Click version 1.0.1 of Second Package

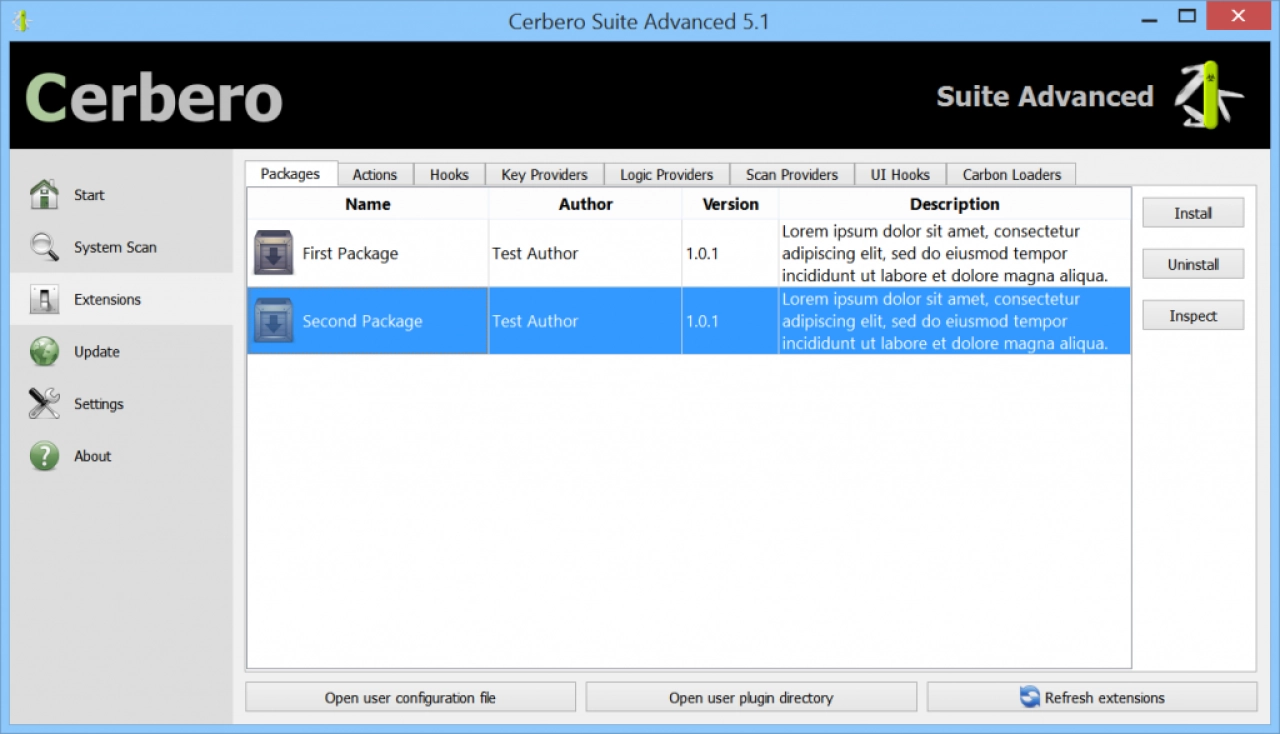point(702,321)
